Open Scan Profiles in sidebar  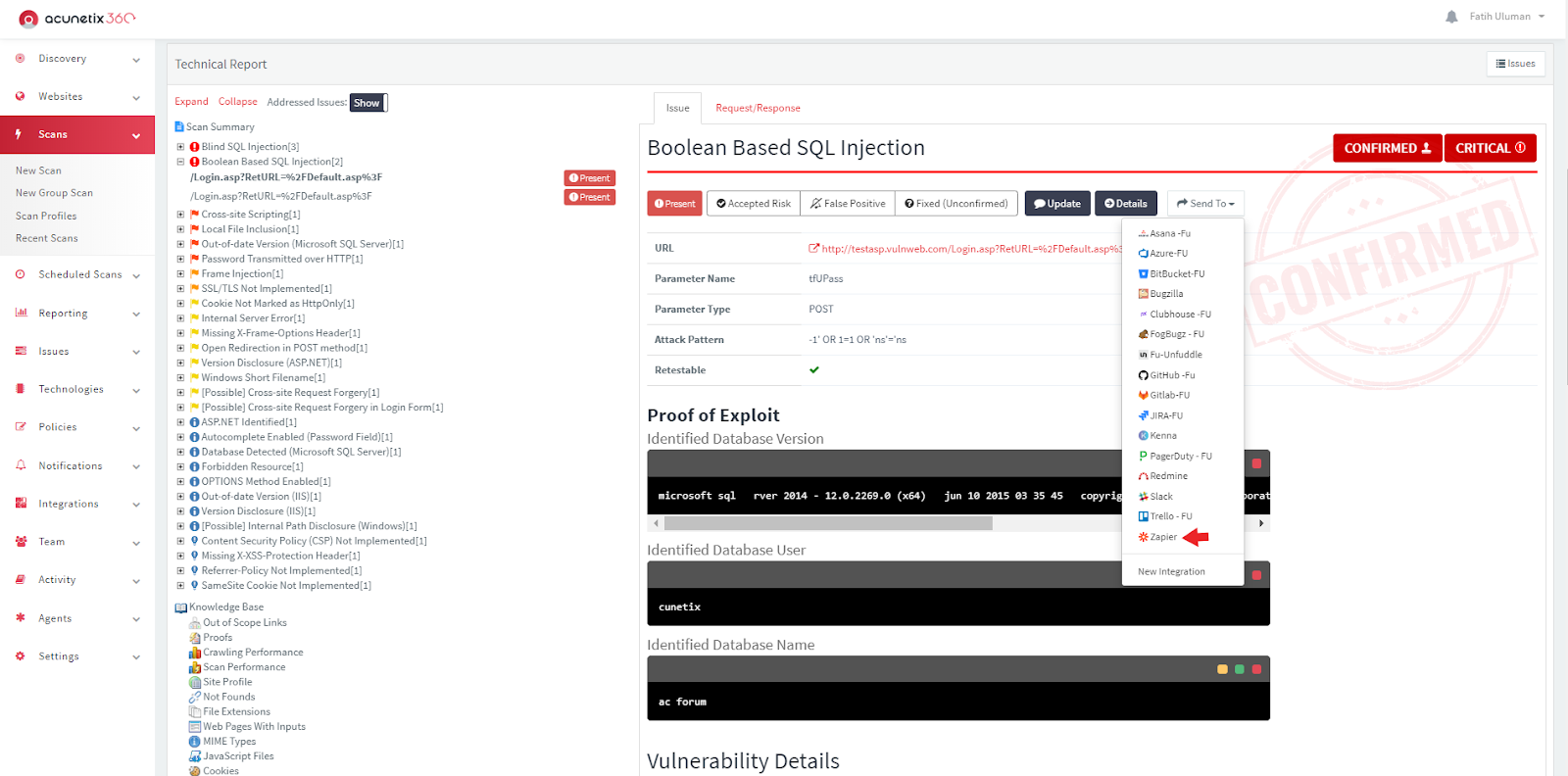click(x=46, y=216)
